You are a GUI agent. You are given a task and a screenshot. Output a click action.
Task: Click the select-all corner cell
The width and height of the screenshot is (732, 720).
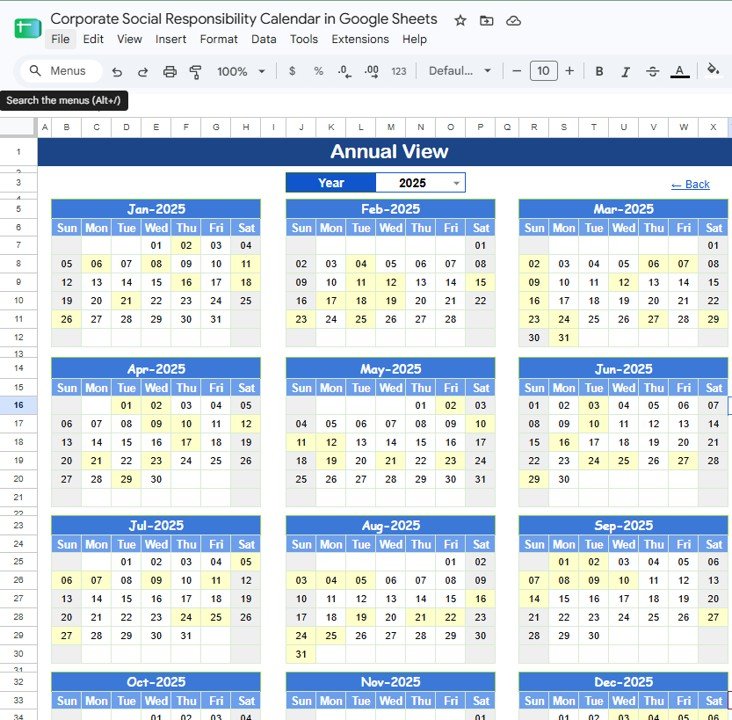click(x=18, y=127)
